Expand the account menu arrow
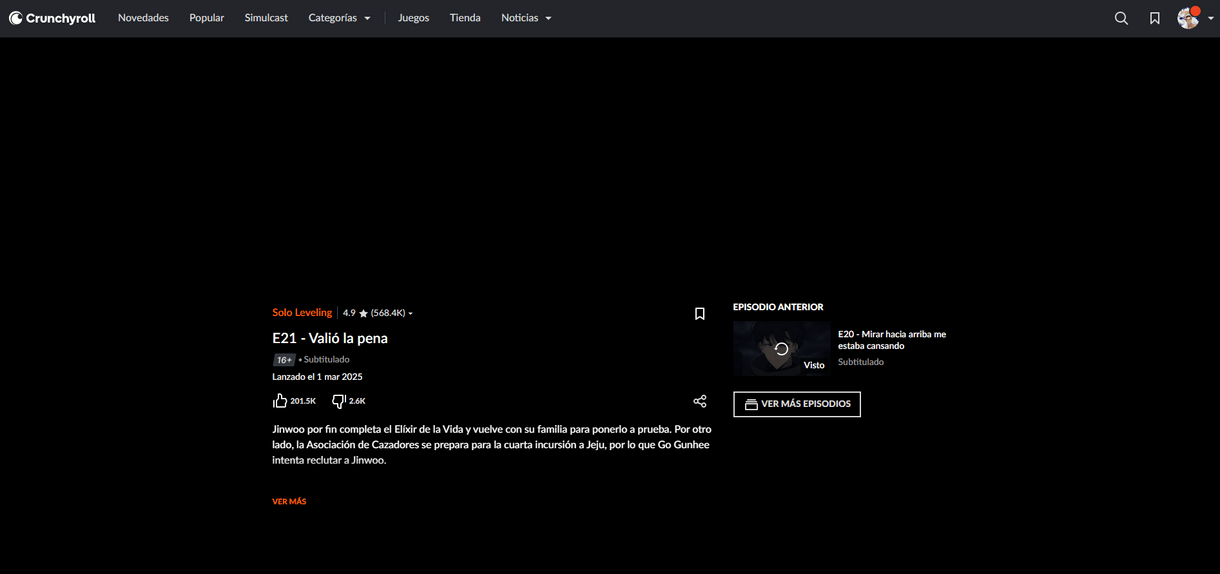 coord(1210,18)
